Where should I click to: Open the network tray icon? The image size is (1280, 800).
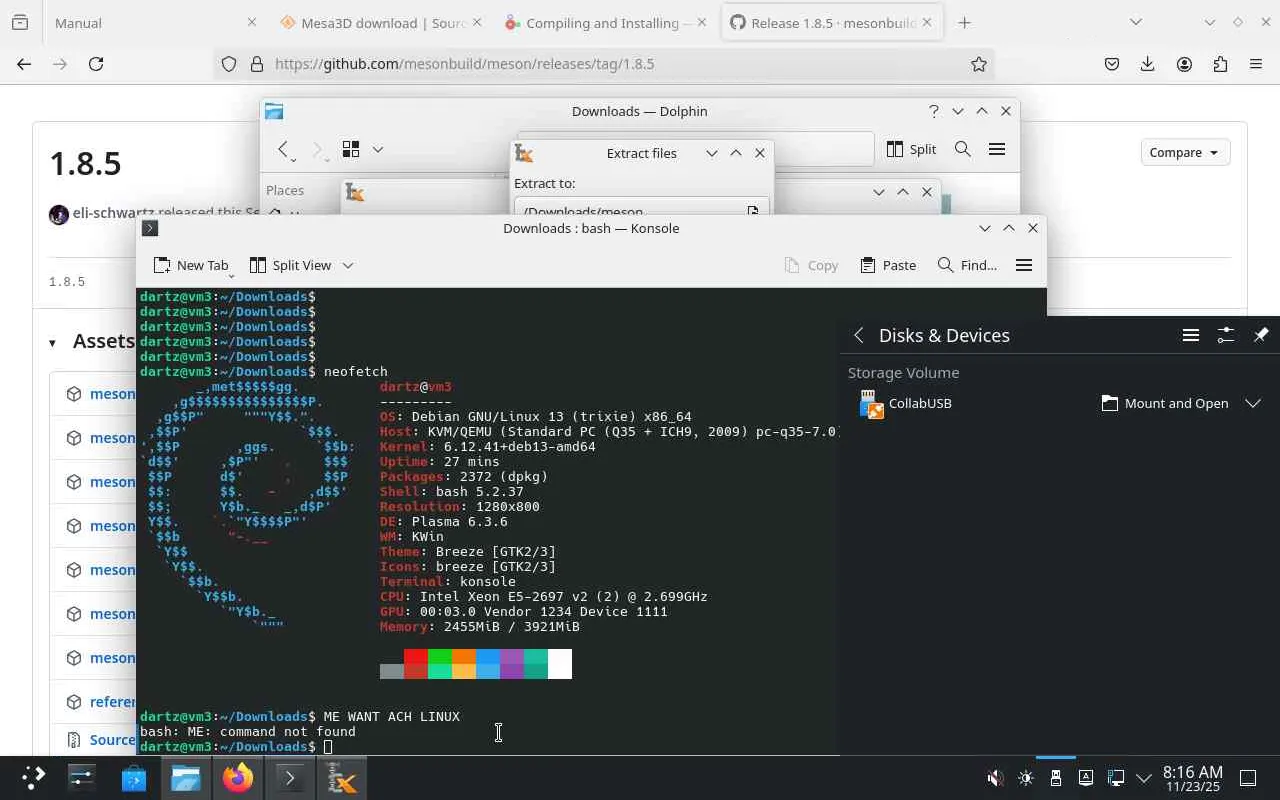pyautogui.click(x=1116, y=777)
